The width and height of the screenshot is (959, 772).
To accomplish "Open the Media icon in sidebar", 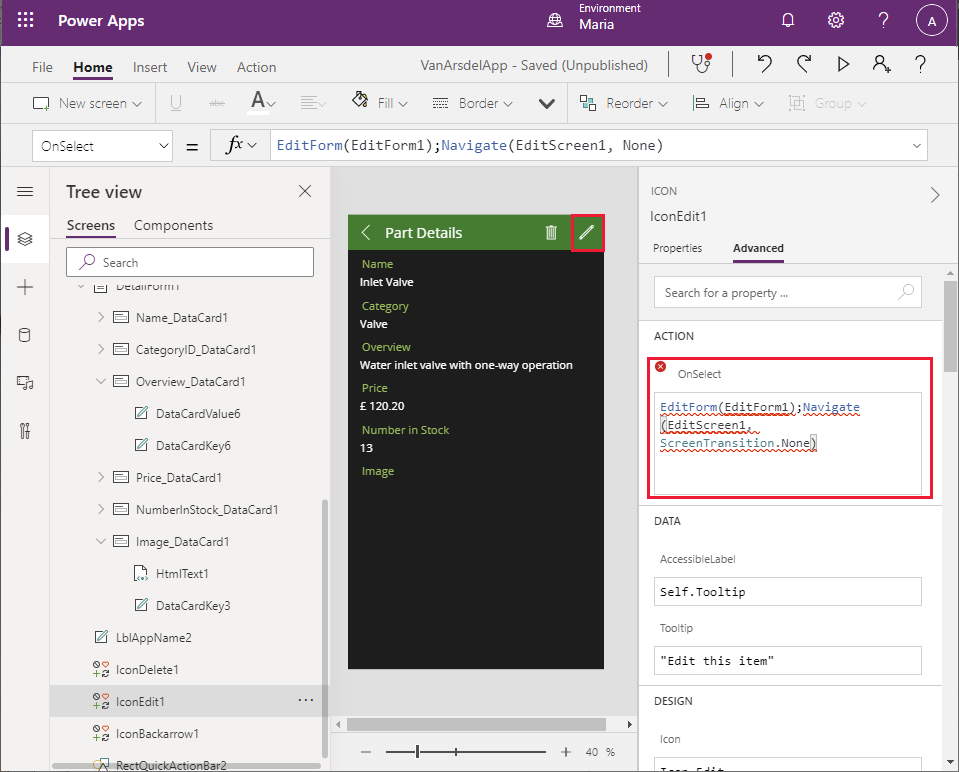I will point(25,383).
